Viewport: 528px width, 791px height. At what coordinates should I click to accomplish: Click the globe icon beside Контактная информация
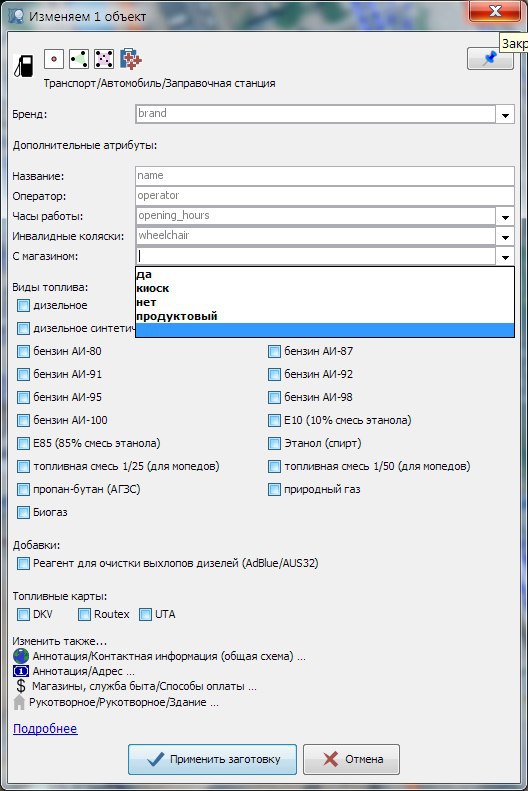click(21, 656)
